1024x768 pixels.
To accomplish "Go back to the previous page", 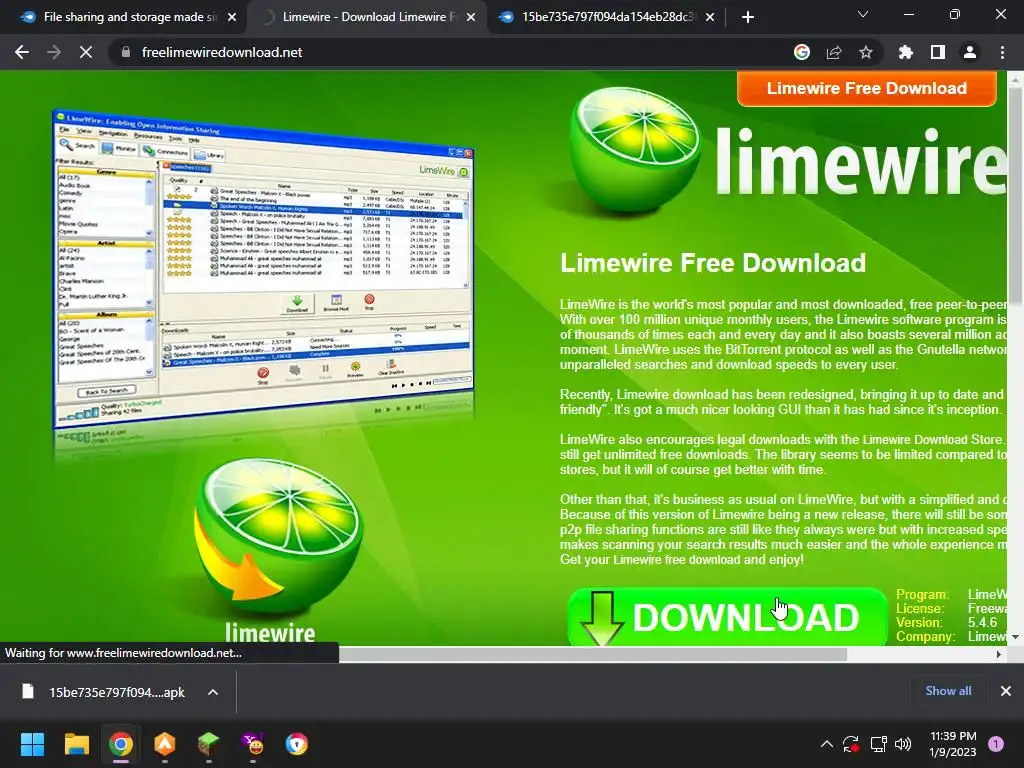I will (x=22, y=52).
